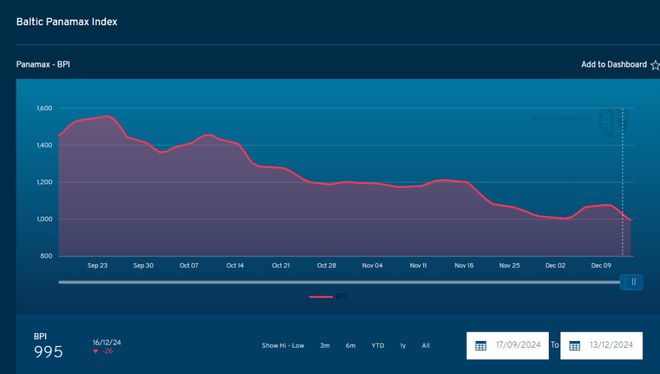Image resolution: width=660 pixels, height=374 pixels.
Task: Click the chart watermark logo
Action: pos(613,122)
